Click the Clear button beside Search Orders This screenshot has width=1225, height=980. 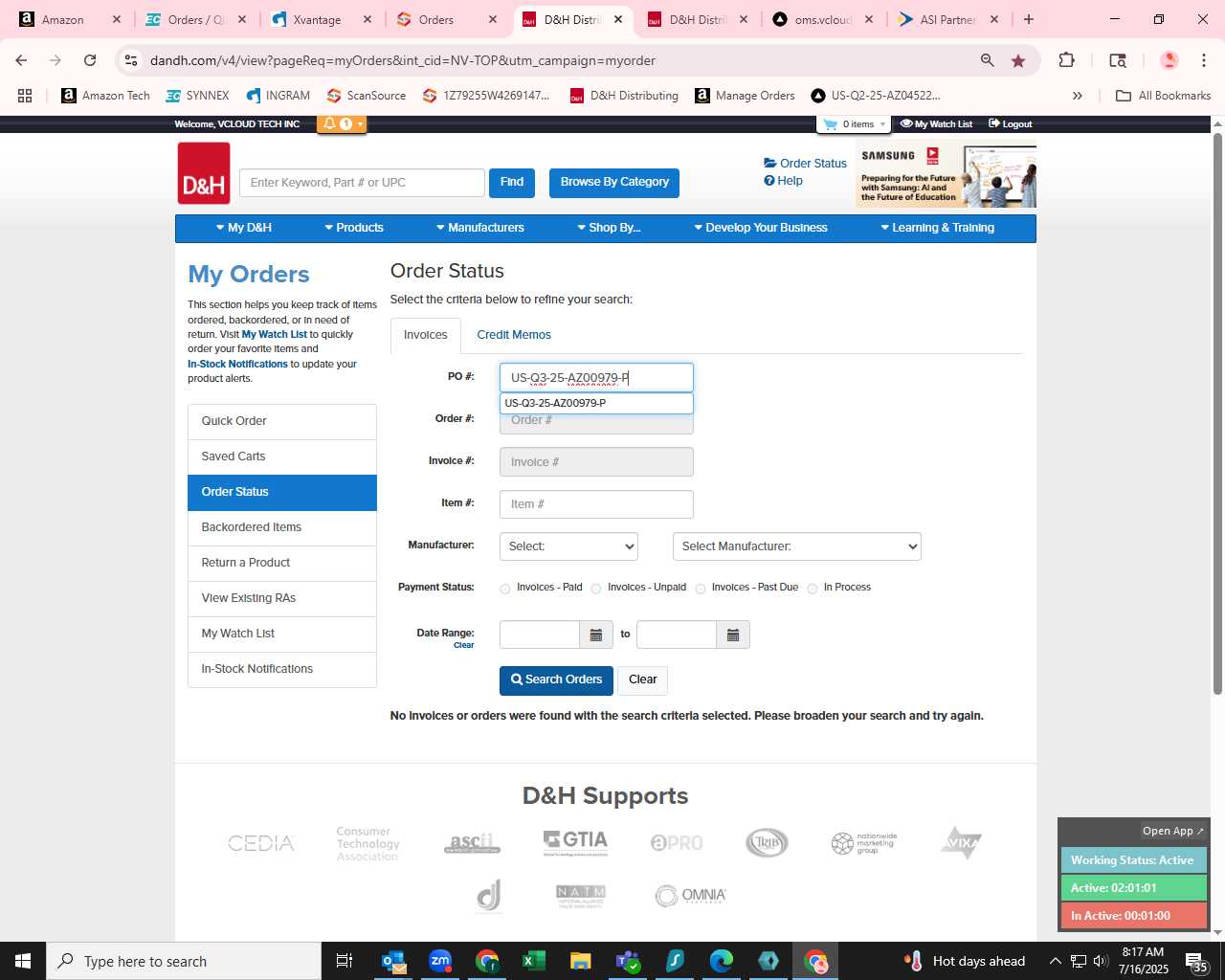[642, 680]
